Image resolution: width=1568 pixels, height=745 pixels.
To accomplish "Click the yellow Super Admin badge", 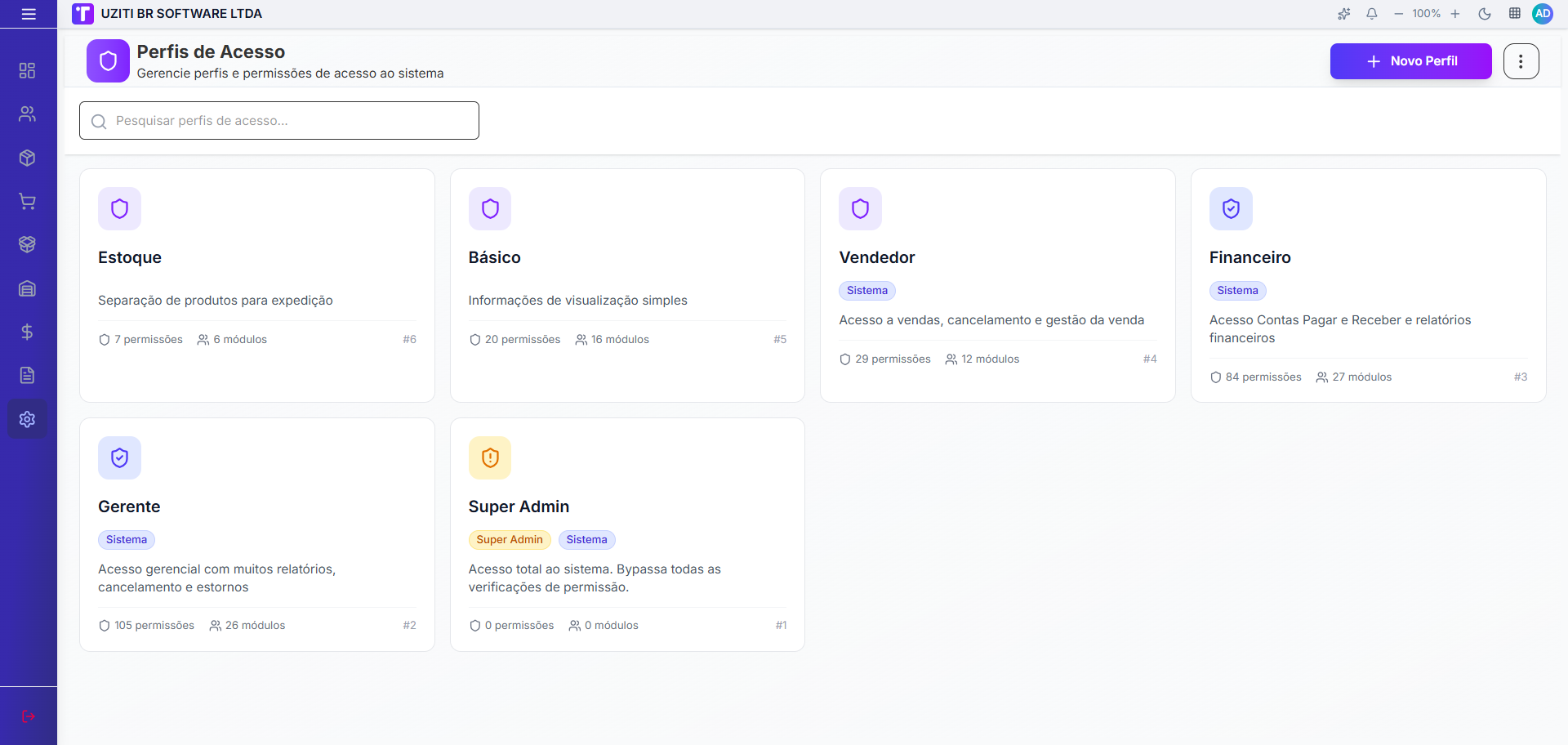I will point(510,540).
